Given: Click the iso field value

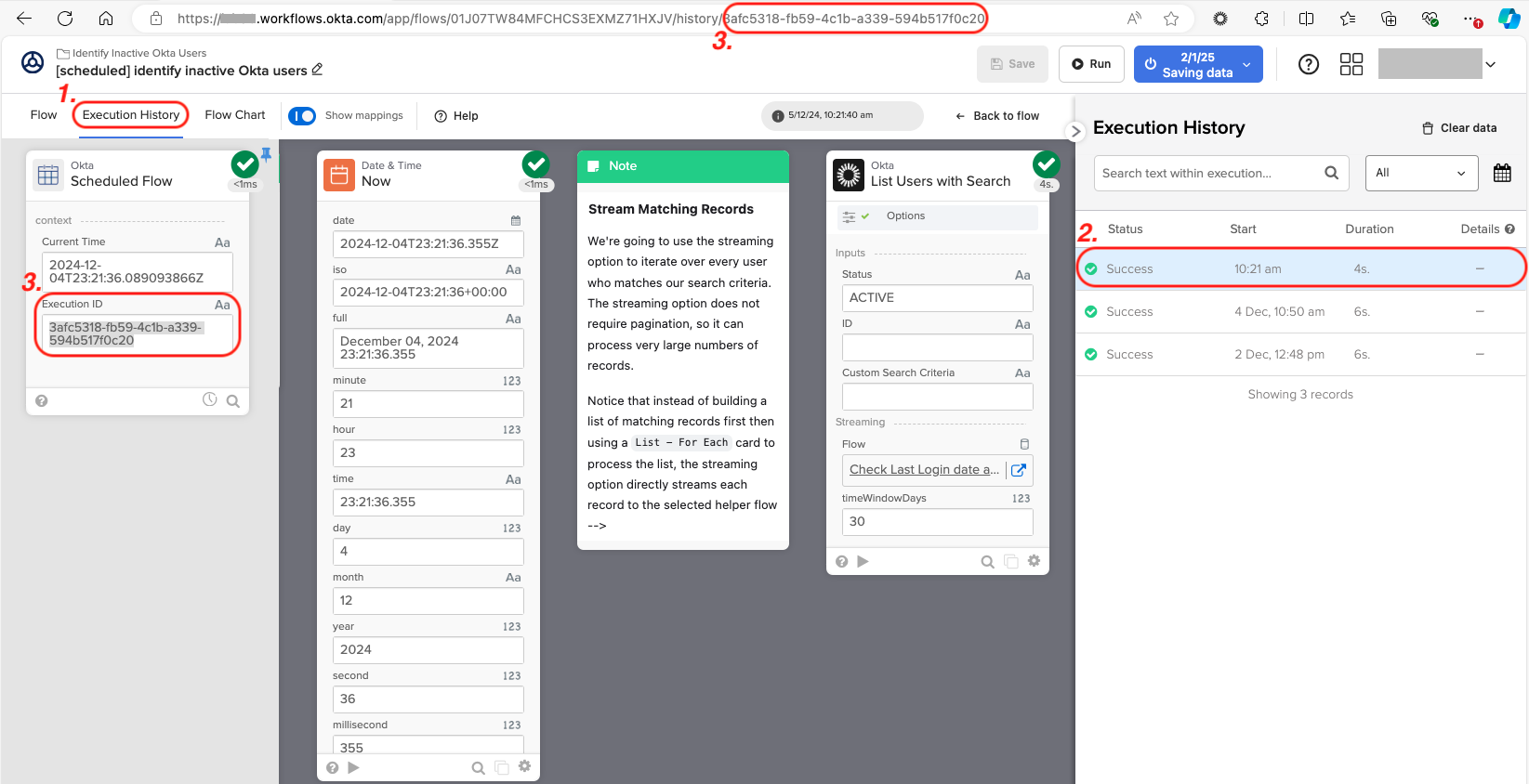Looking at the screenshot, I should pyautogui.click(x=428, y=293).
